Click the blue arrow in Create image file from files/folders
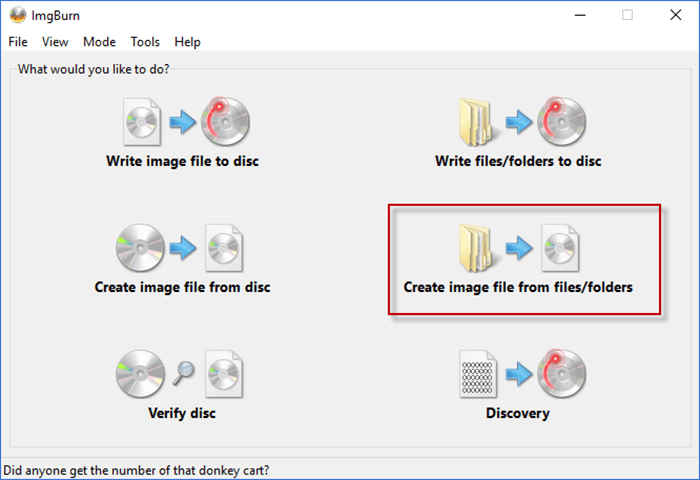The width and height of the screenshot is (700, 480). (x=519, y=248)
